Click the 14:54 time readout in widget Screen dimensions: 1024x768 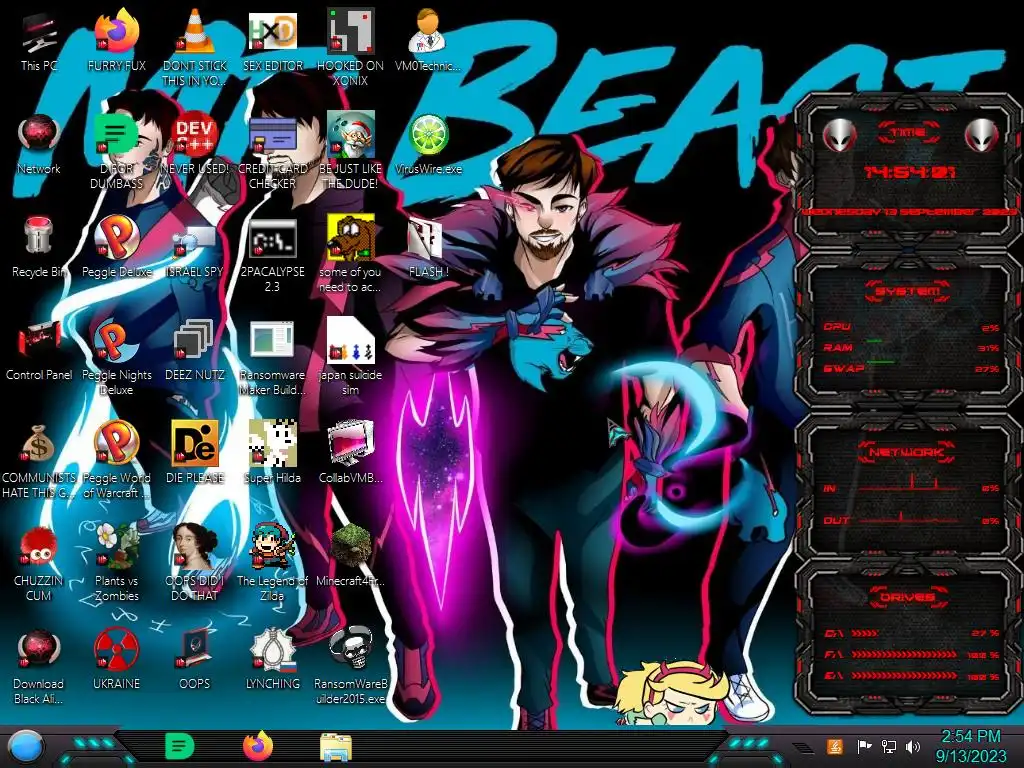pyautogui.click(x=909, y=172)
